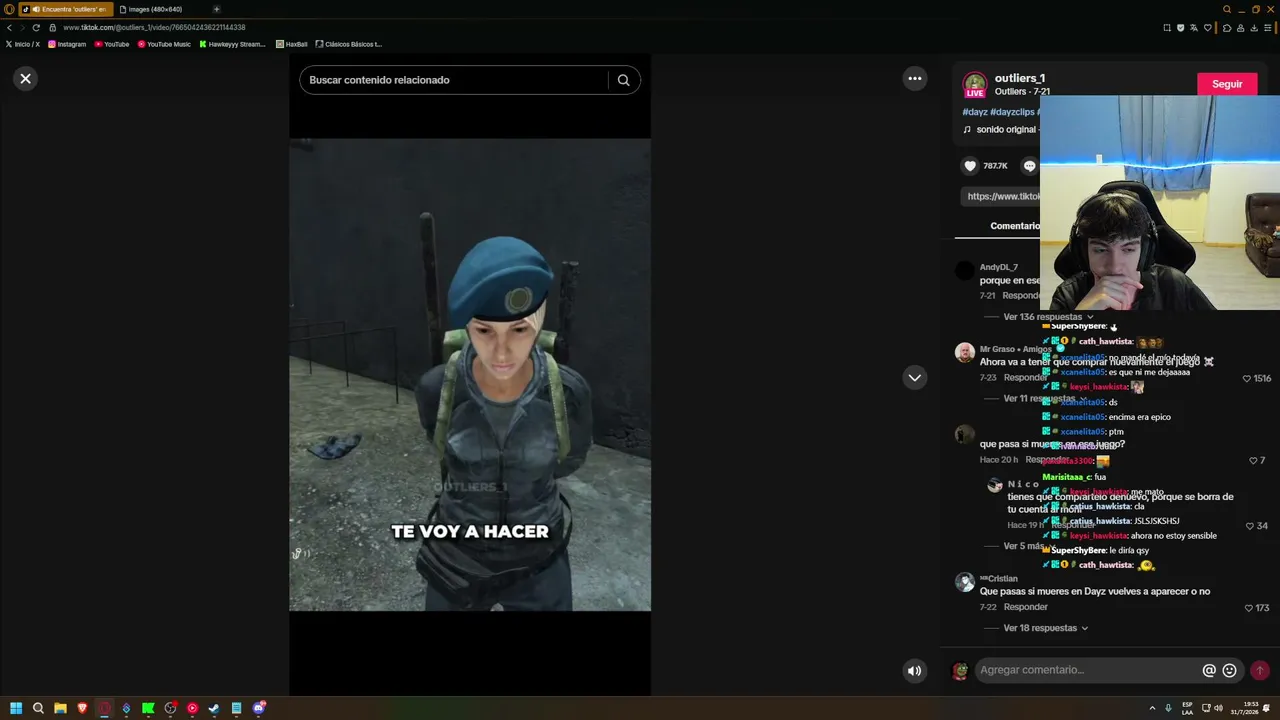Open Steam from the taskbar
1280x720 pixels.
[214, 708]
